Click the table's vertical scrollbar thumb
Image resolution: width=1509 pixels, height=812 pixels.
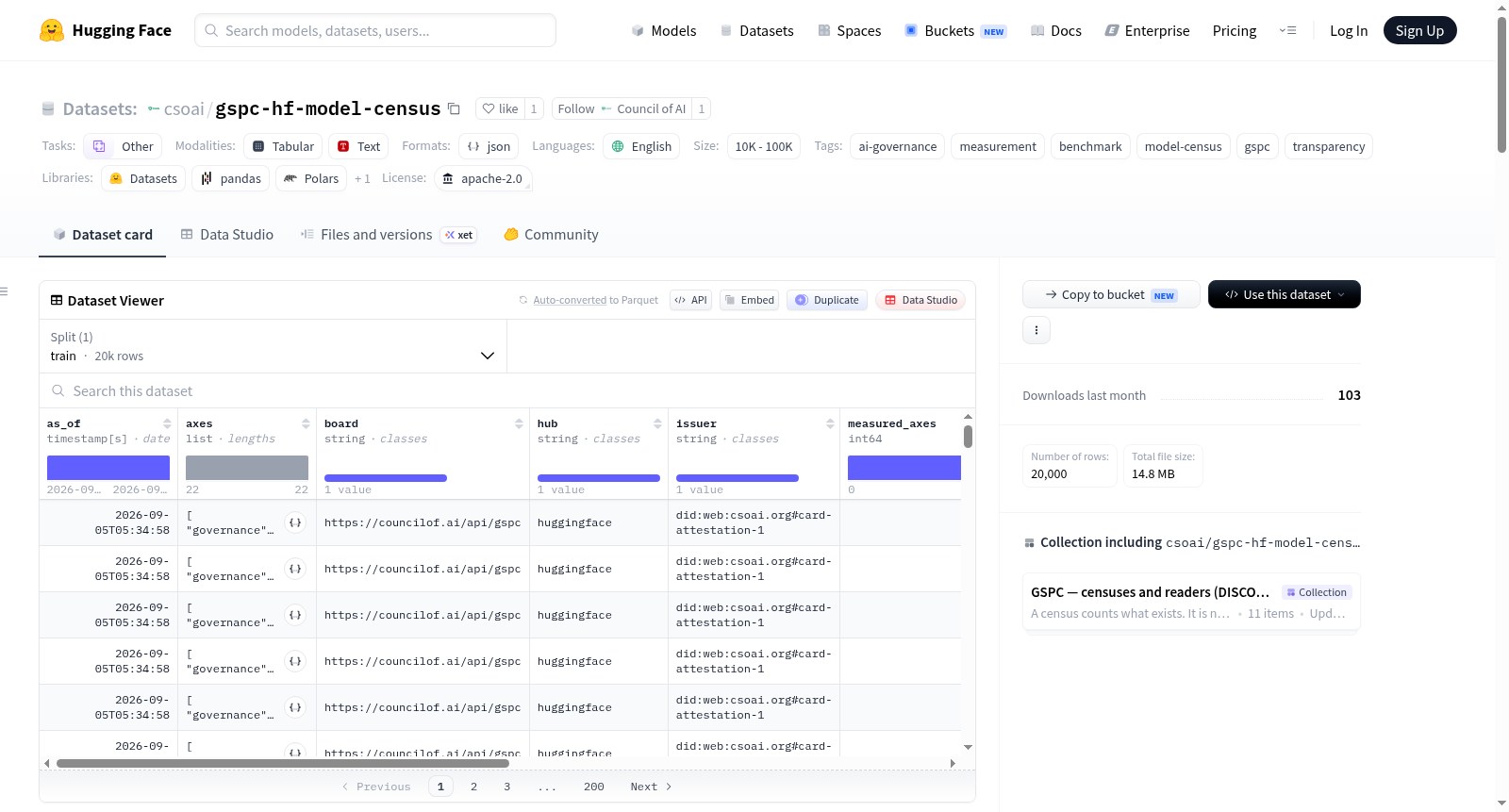(x=968, y=437)
